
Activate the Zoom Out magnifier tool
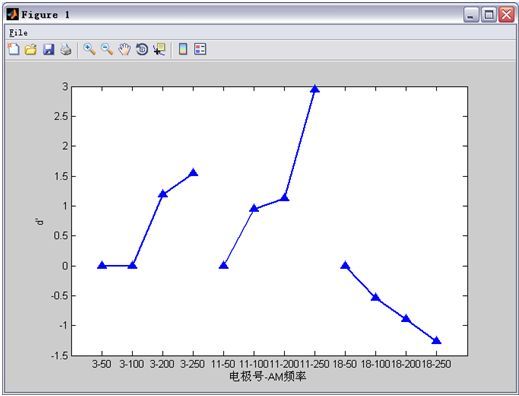click(x=107, y=49)
